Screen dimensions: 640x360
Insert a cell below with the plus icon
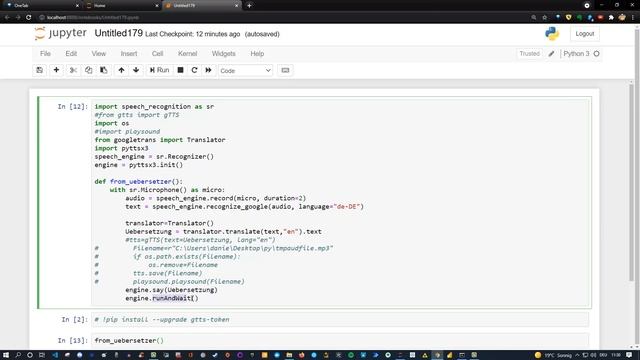[56, 70]
